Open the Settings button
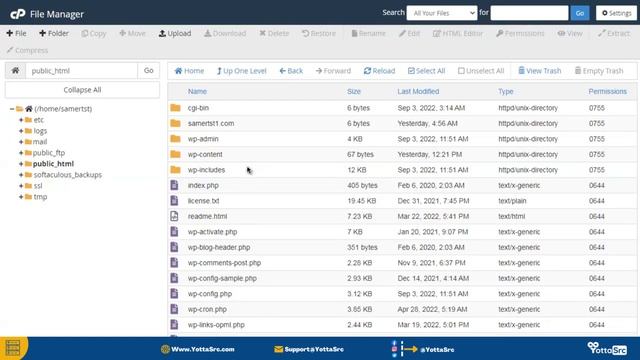 coord(616,13)
